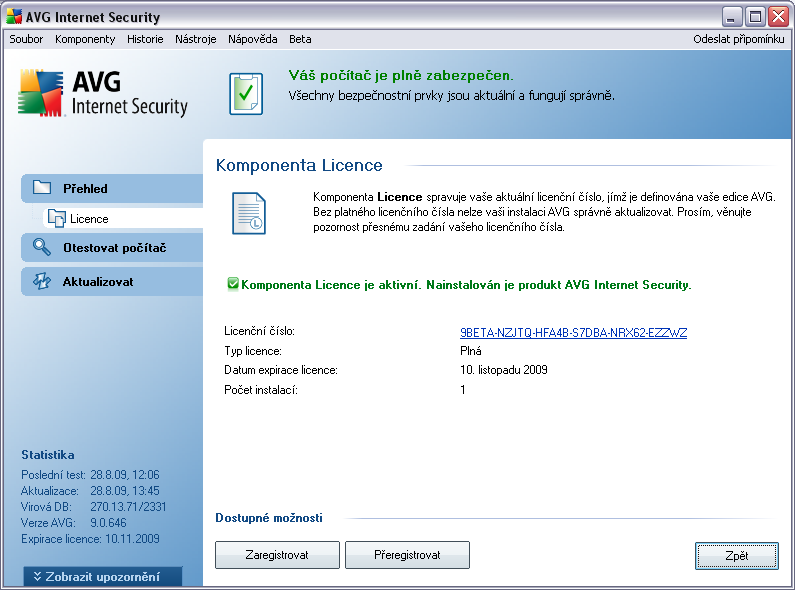Select the Licence tree item
The image size is (795, 590).
click(x=124, y=218)
